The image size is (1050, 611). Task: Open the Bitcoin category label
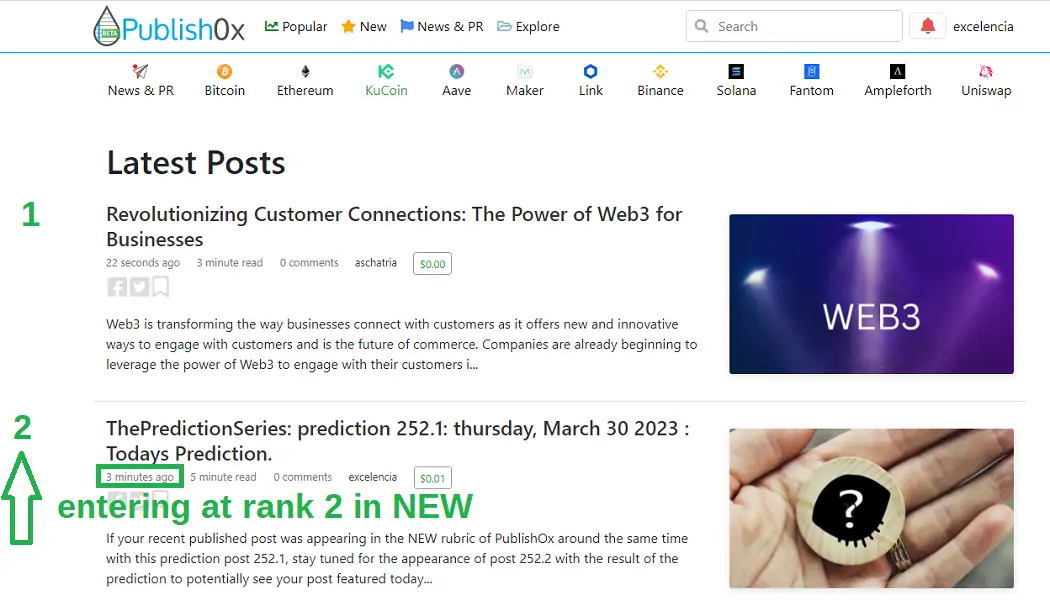(224, 90)
